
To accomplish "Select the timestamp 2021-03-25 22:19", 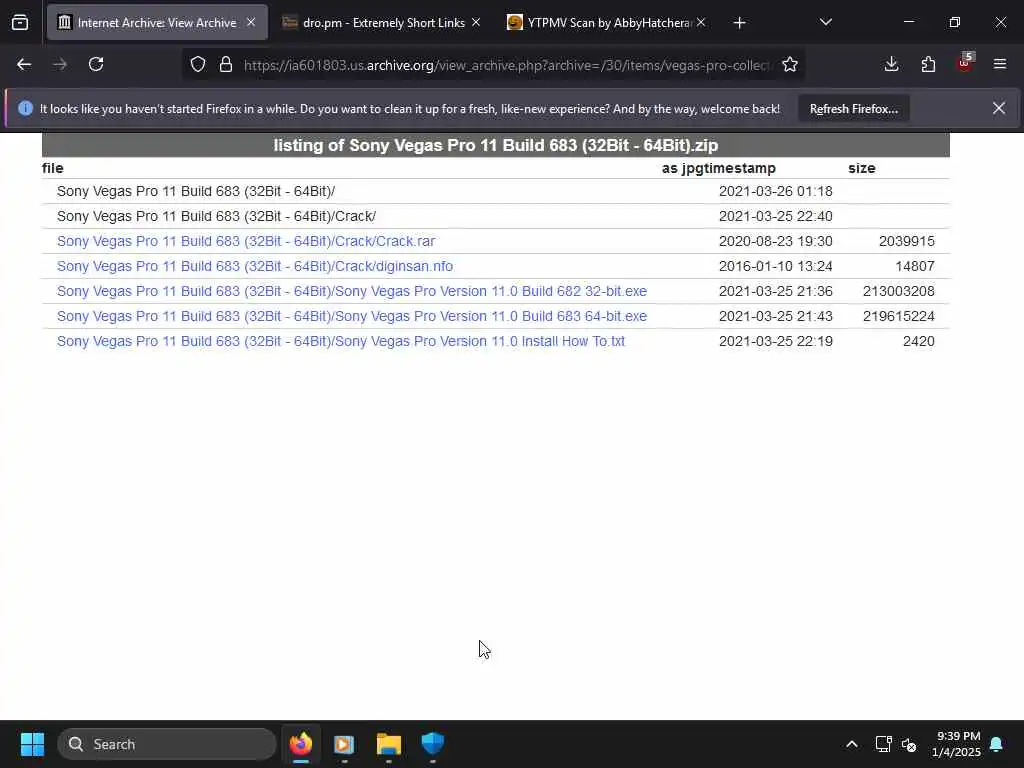I will [775, 341].
